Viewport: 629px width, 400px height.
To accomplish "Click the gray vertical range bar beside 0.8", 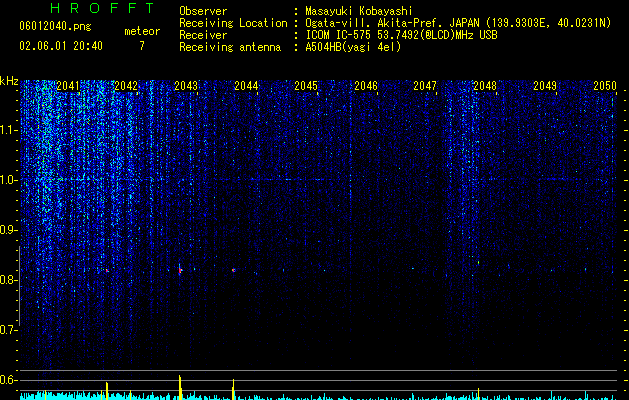I will point(19,286).
